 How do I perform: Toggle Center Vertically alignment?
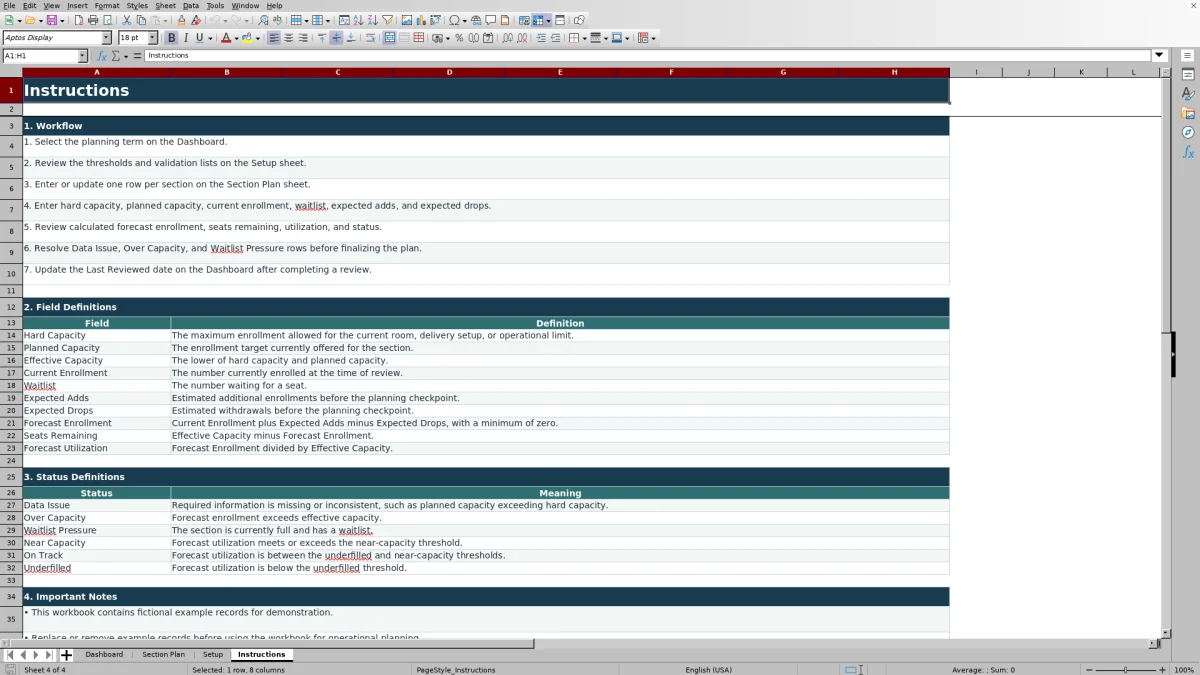[x=336, y=38]
